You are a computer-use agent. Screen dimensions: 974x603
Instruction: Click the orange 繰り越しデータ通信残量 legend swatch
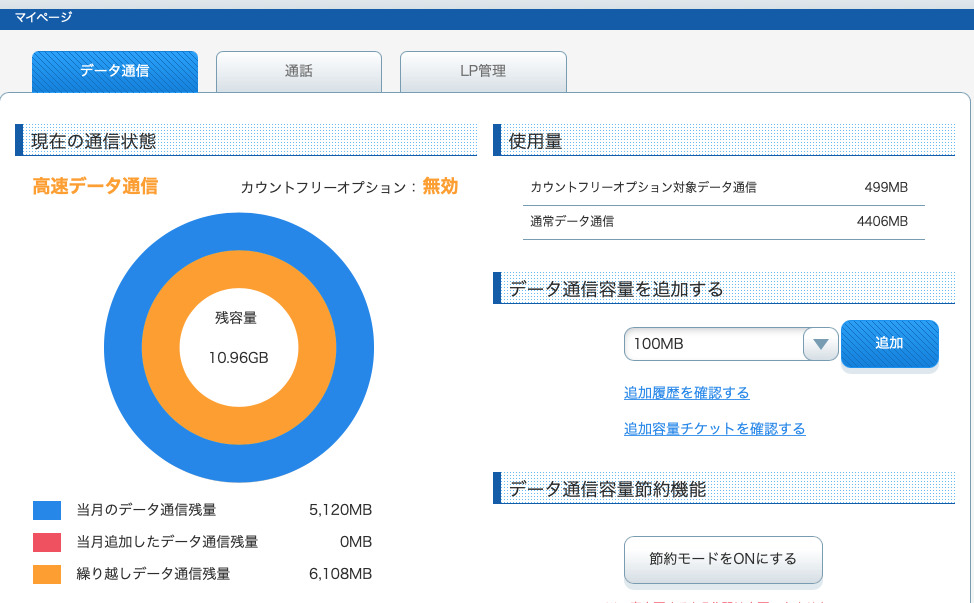click(x=47, y=574)
